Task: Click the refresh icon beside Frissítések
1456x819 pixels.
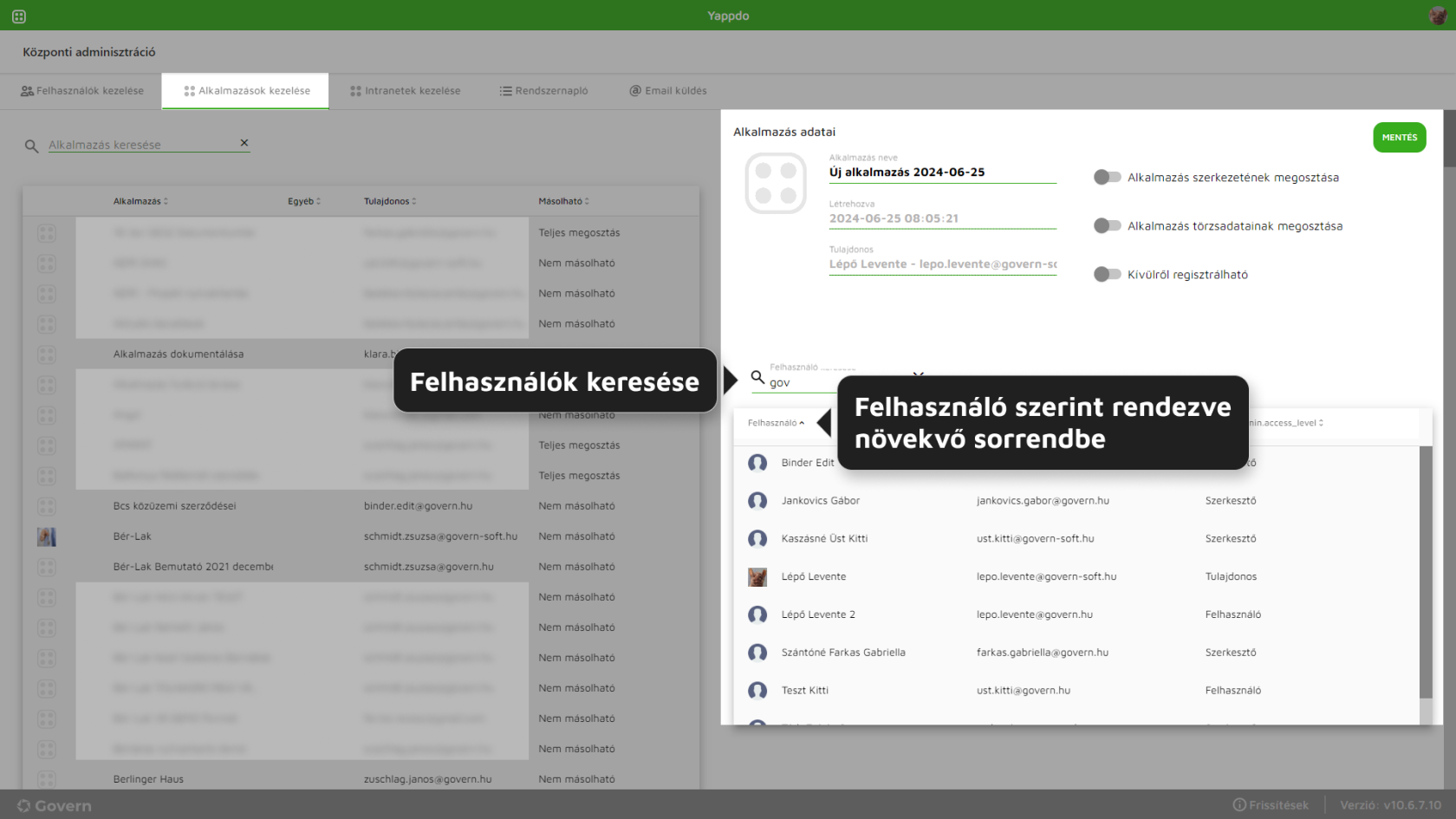Action: [1239, 804]
